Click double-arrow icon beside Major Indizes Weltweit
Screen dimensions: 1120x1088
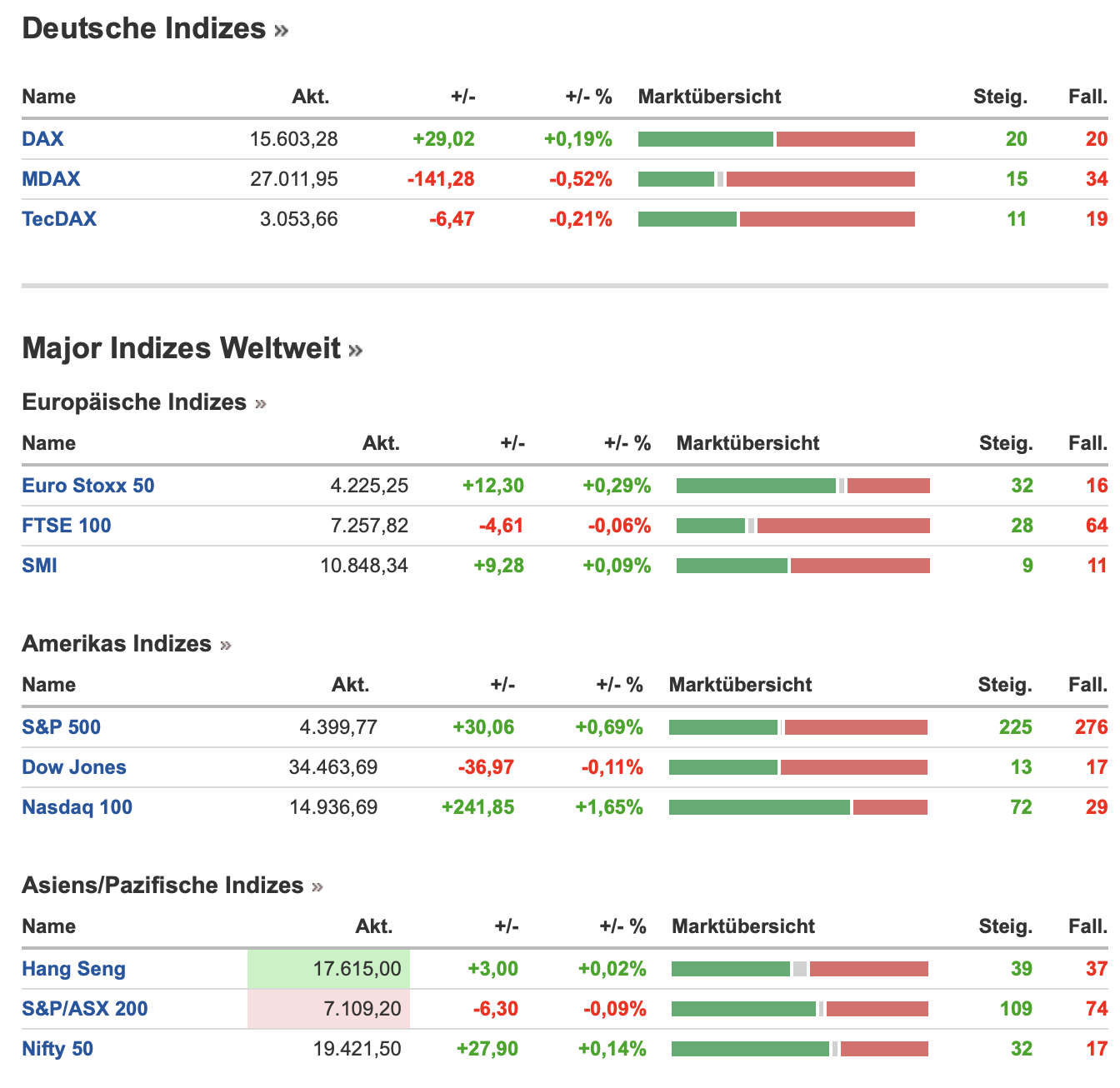356,350
